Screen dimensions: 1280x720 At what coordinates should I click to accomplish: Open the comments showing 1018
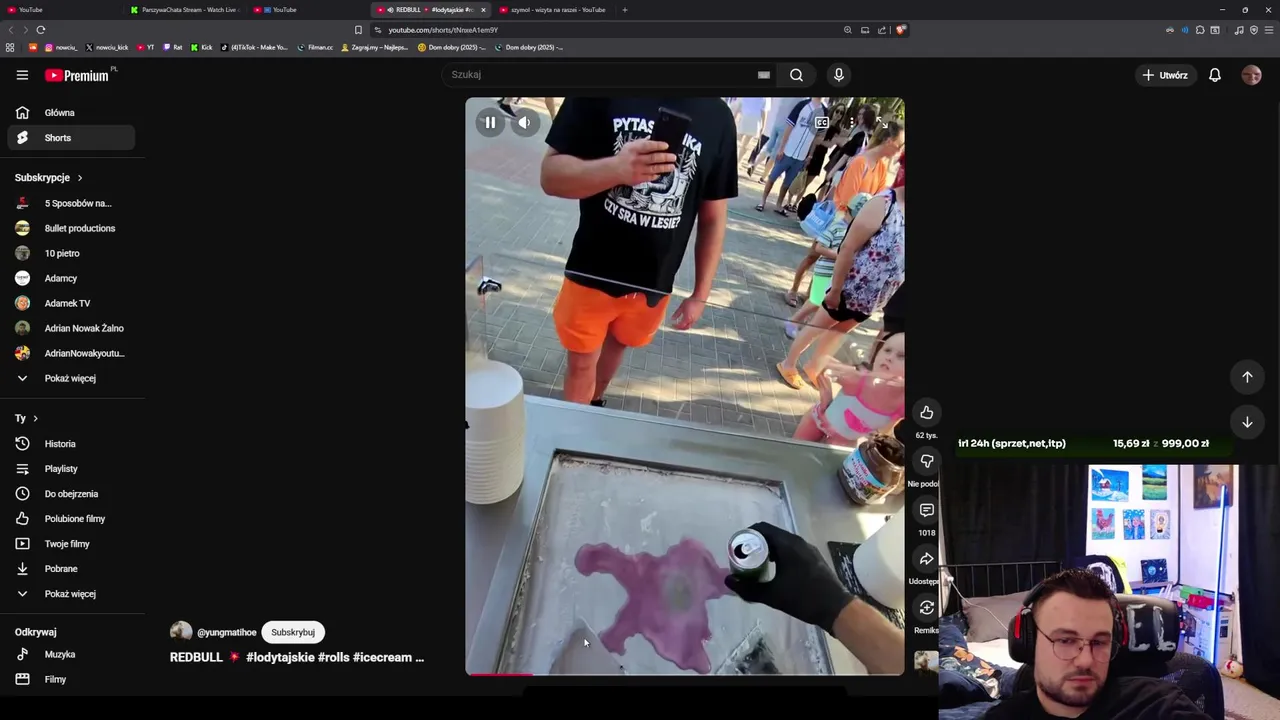click(x=927, y=510)
